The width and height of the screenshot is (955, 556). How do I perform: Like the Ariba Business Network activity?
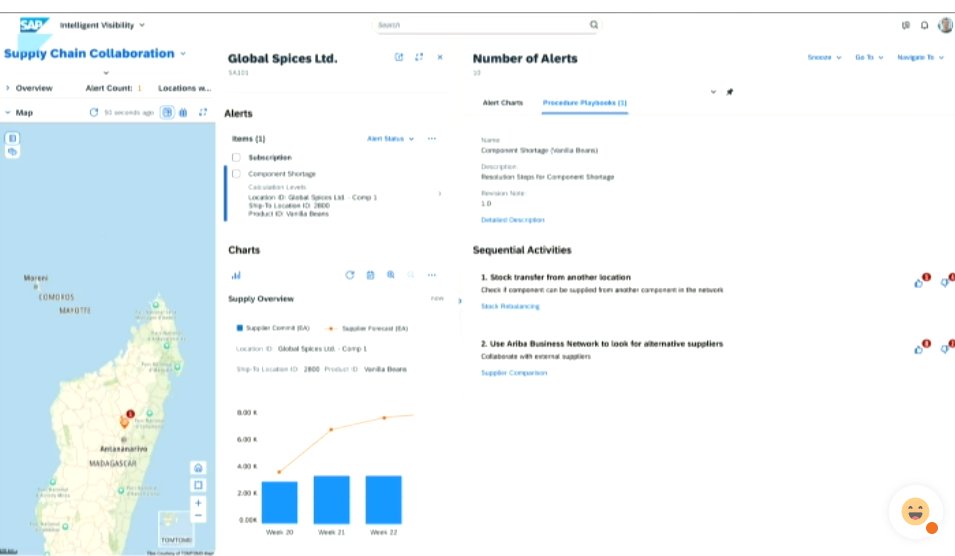point(918,349)
